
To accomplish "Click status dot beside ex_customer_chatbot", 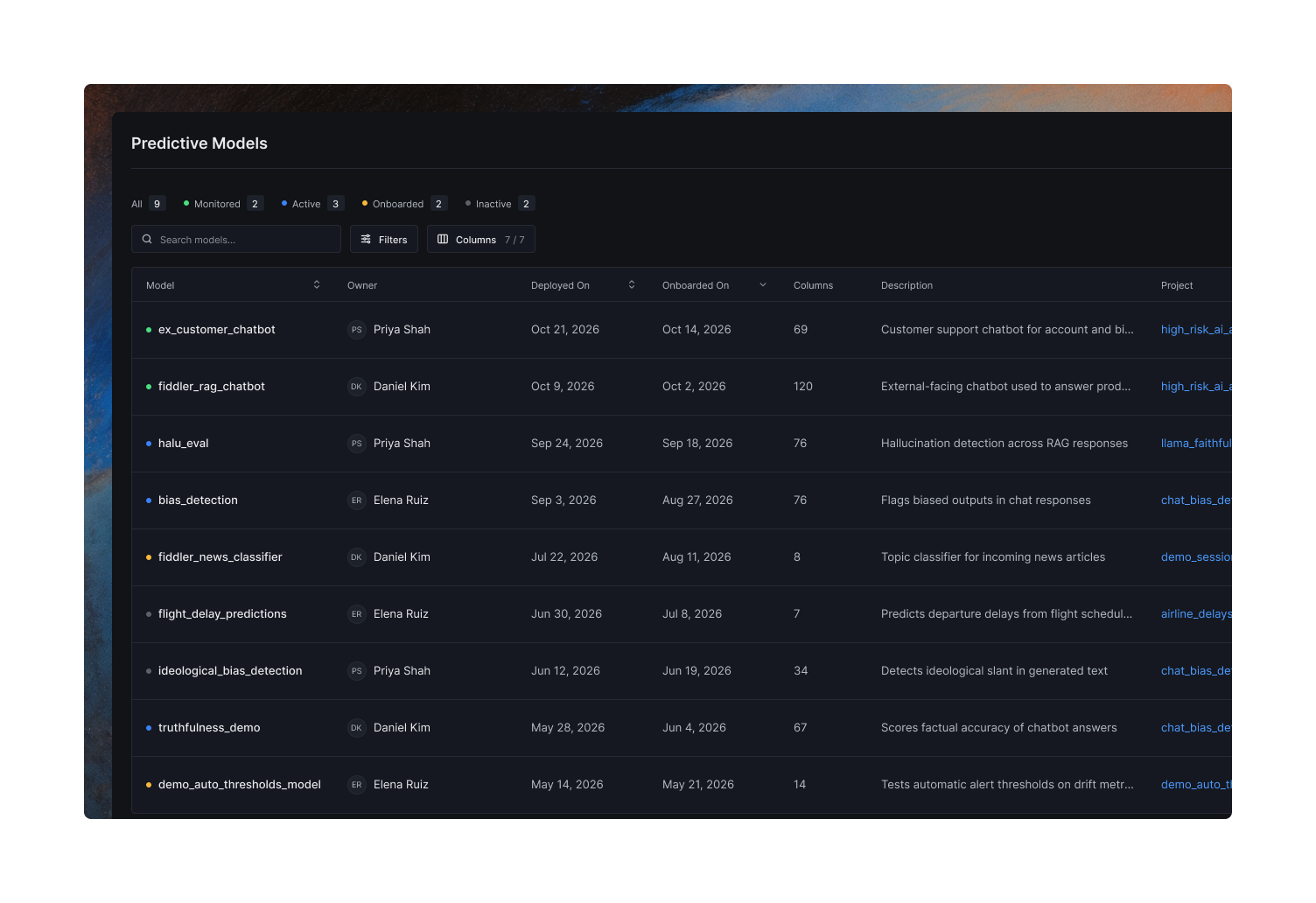I will click(x=149, y=330).
